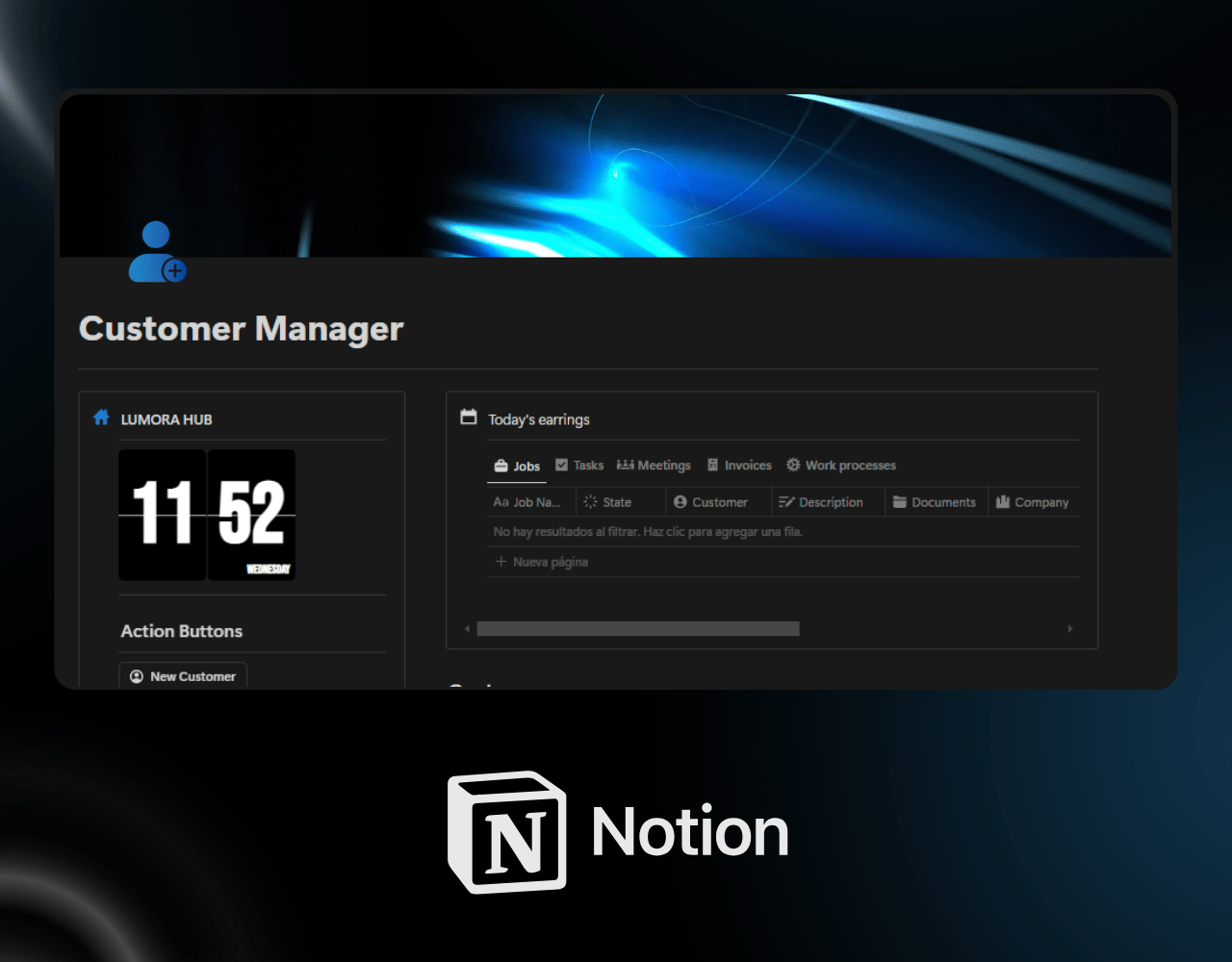1232x962 pixels.
Task: Open the Jobs tab
Action: 517,467
